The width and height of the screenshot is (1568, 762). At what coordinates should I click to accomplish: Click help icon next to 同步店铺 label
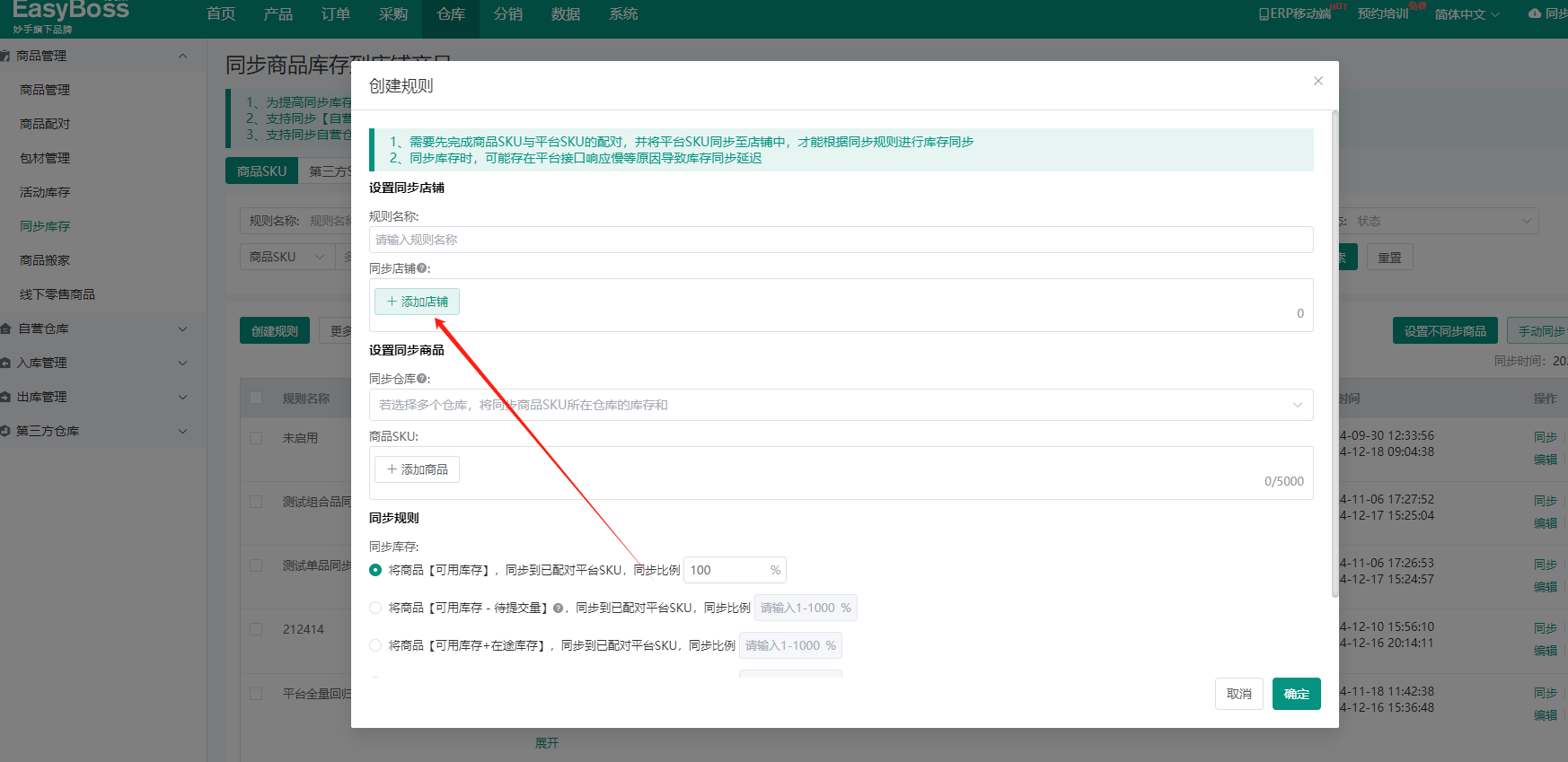point(422,268)
